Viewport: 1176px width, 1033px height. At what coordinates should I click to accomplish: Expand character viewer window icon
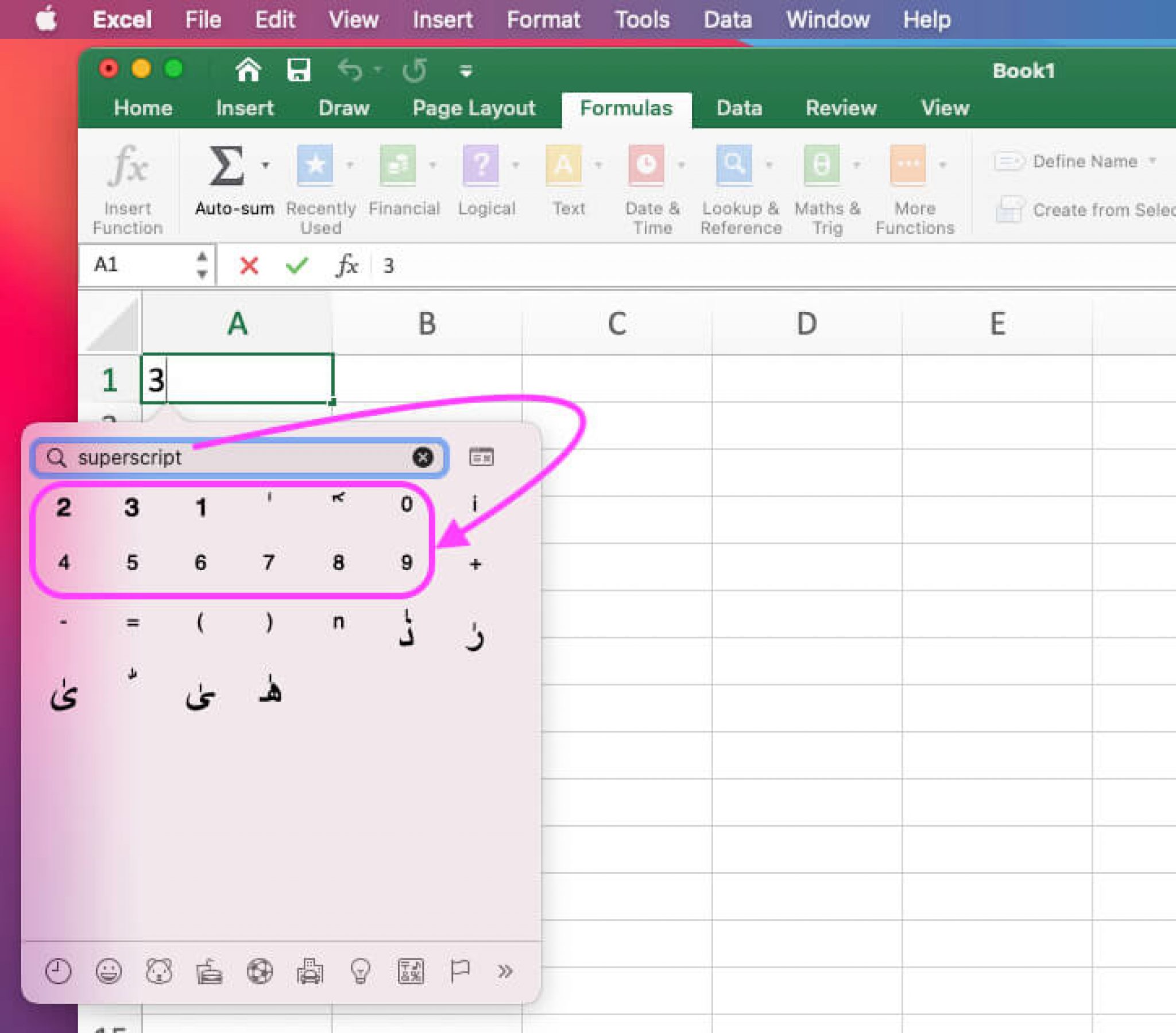click(481, 457)
